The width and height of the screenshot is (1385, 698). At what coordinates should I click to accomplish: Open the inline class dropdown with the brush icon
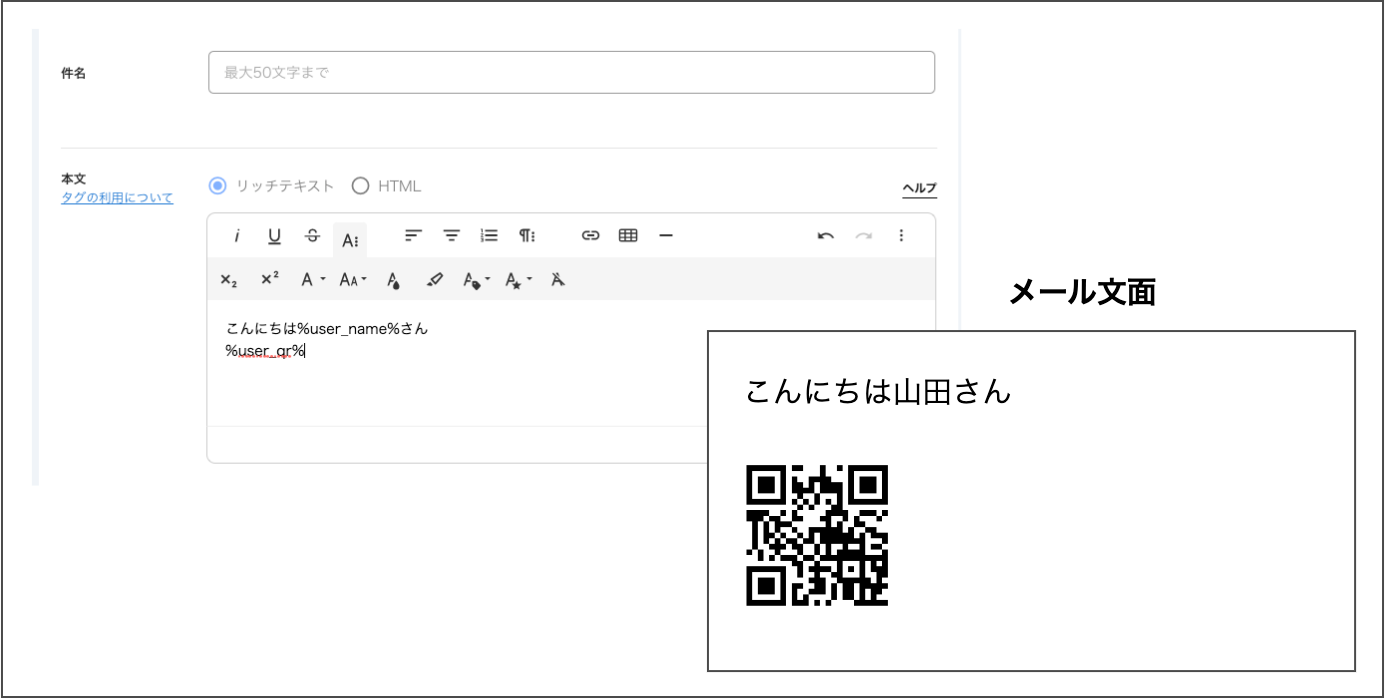[x=476, y=281]
